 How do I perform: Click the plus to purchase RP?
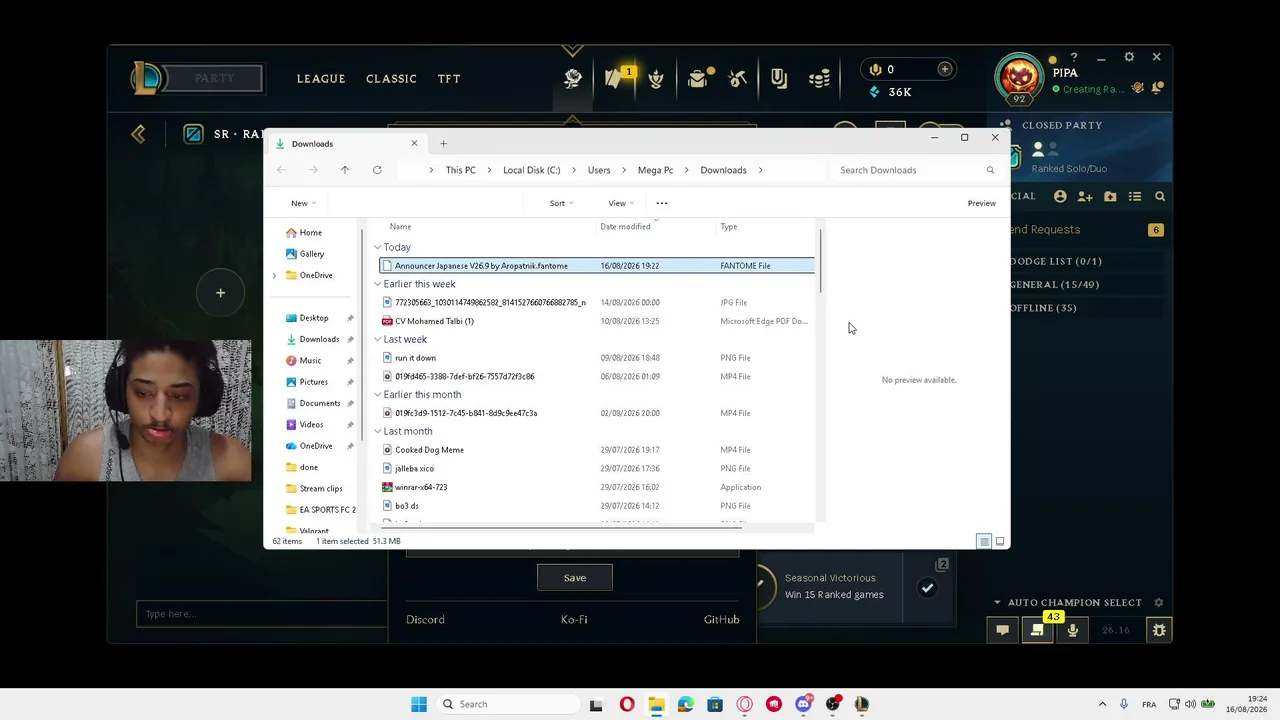[944, 69]
